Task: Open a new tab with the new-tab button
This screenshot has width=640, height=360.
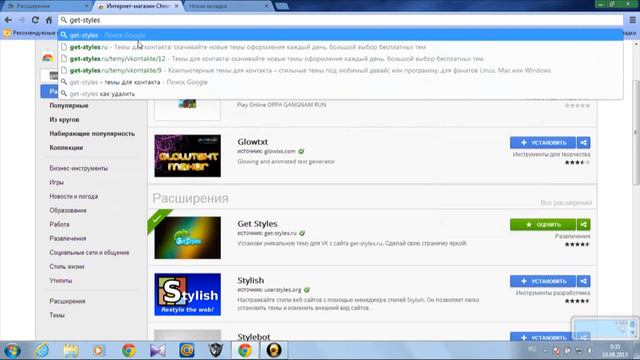Action: (x=282, y=6)
